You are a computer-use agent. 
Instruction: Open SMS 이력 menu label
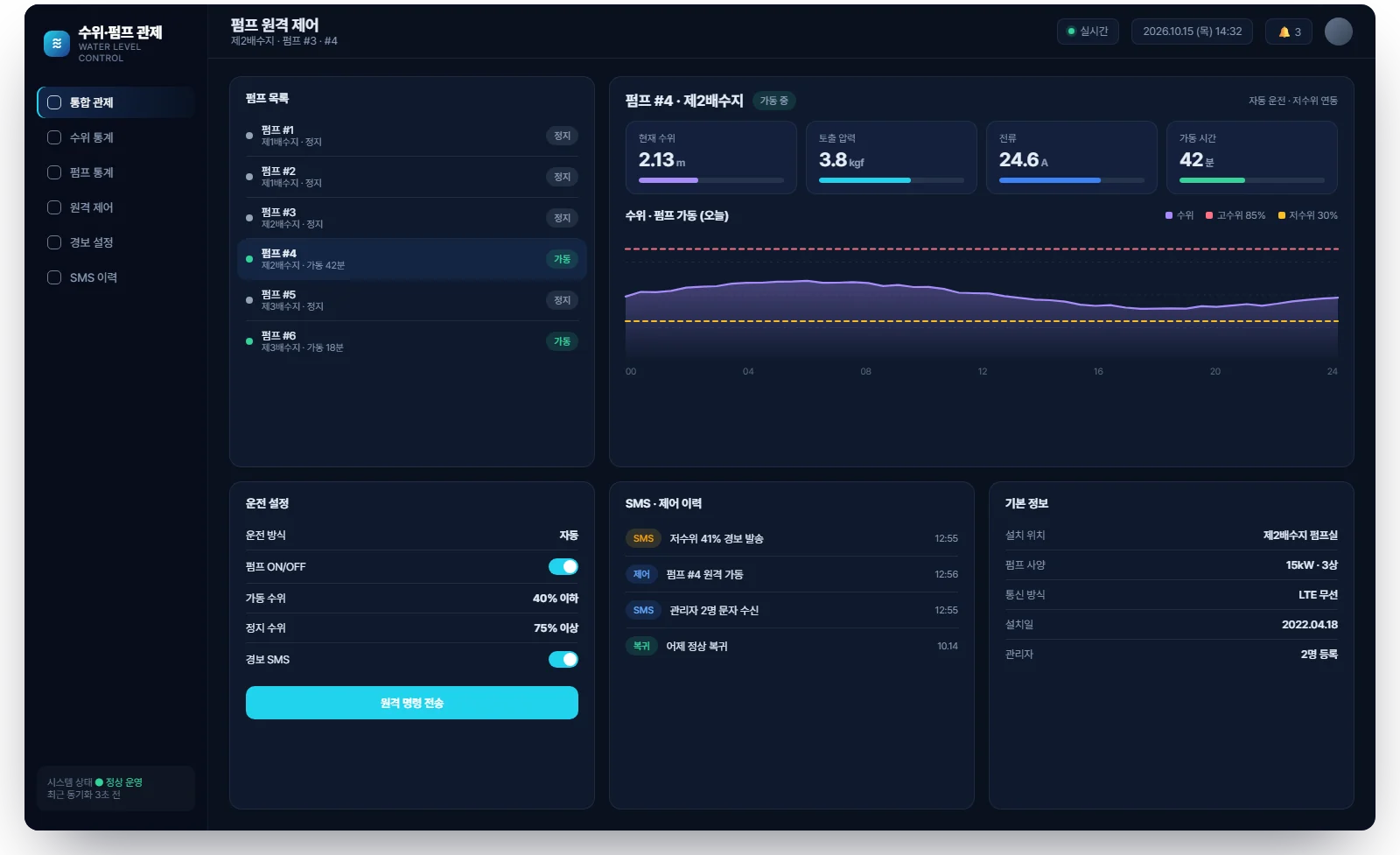click(94, 277)
